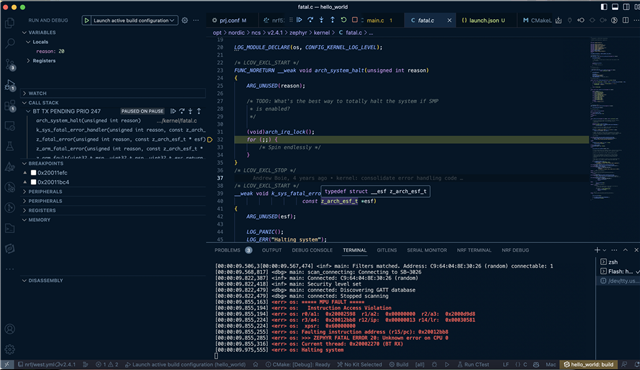Click kernel in the breadcrumb path

click(x=321, y=32)
